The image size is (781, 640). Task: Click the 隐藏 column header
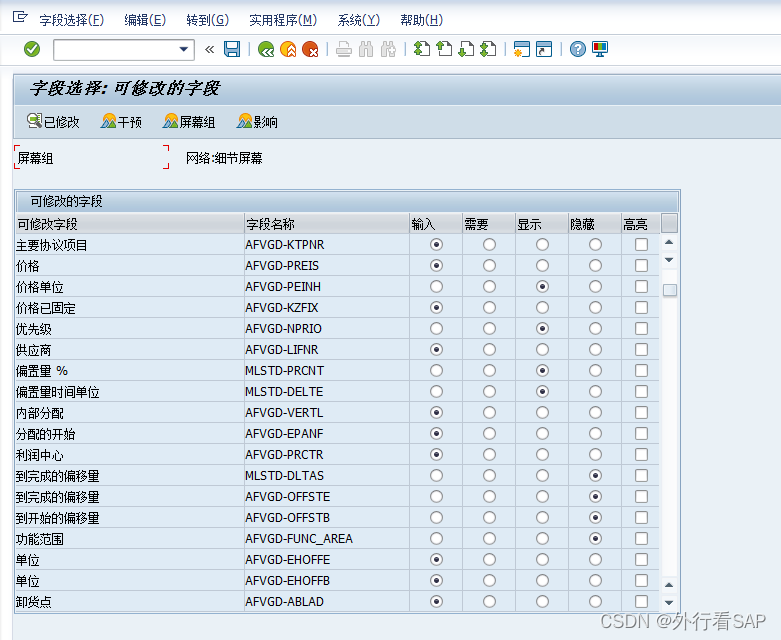tap(595, 224)
